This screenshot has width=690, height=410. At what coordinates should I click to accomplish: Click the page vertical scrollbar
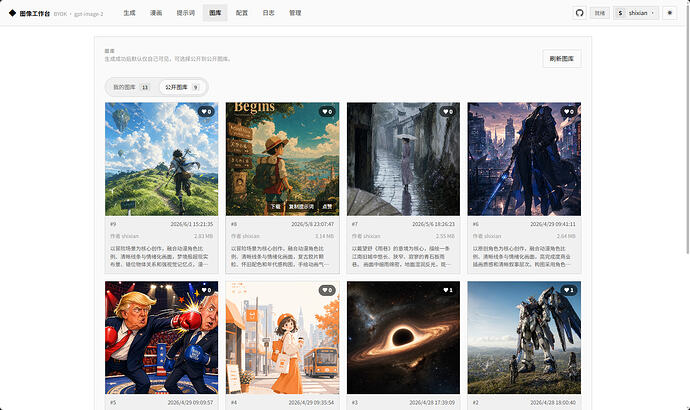point(688,128)
